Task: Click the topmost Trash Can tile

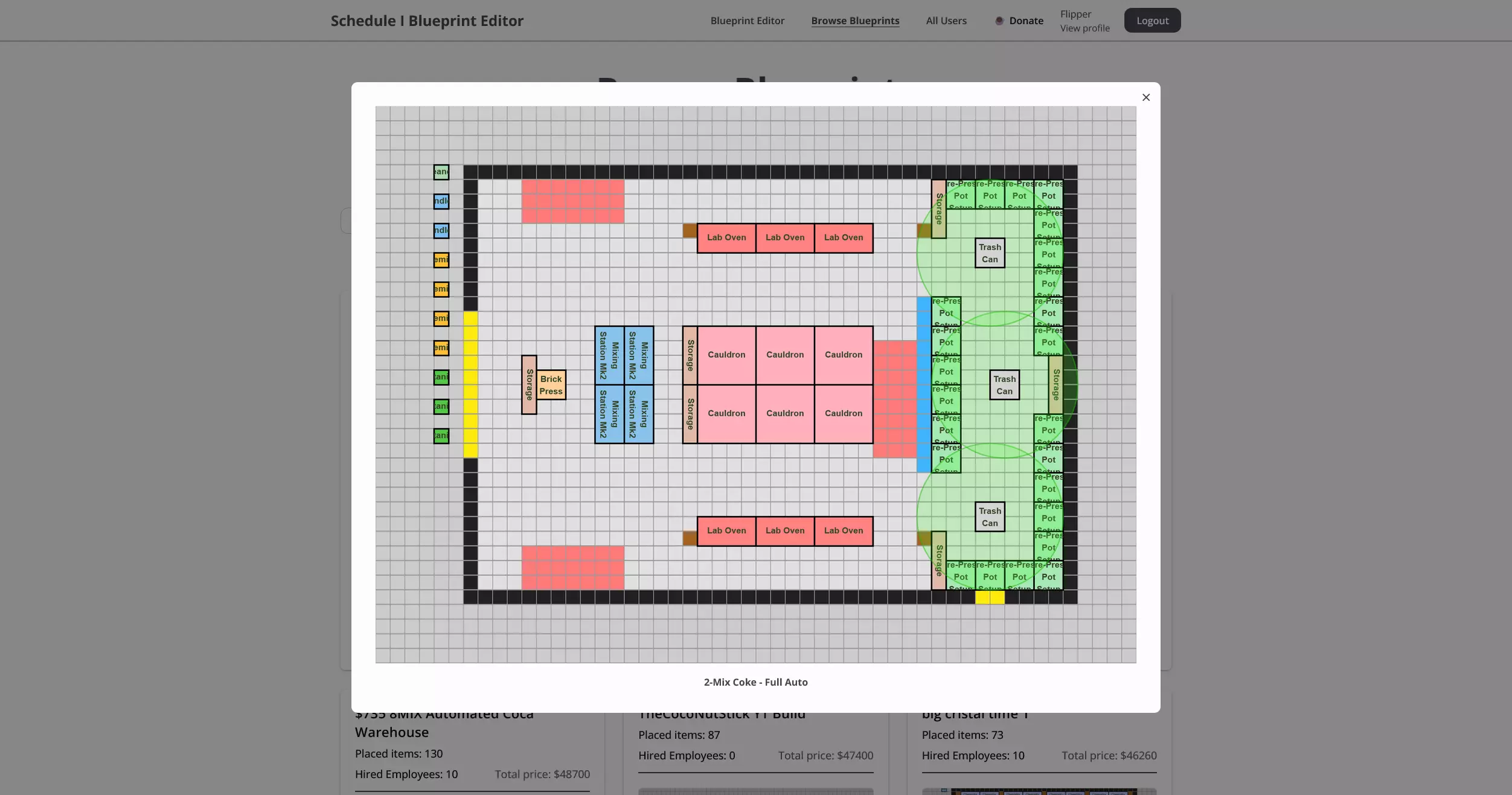Action: [x=990, y=253]
